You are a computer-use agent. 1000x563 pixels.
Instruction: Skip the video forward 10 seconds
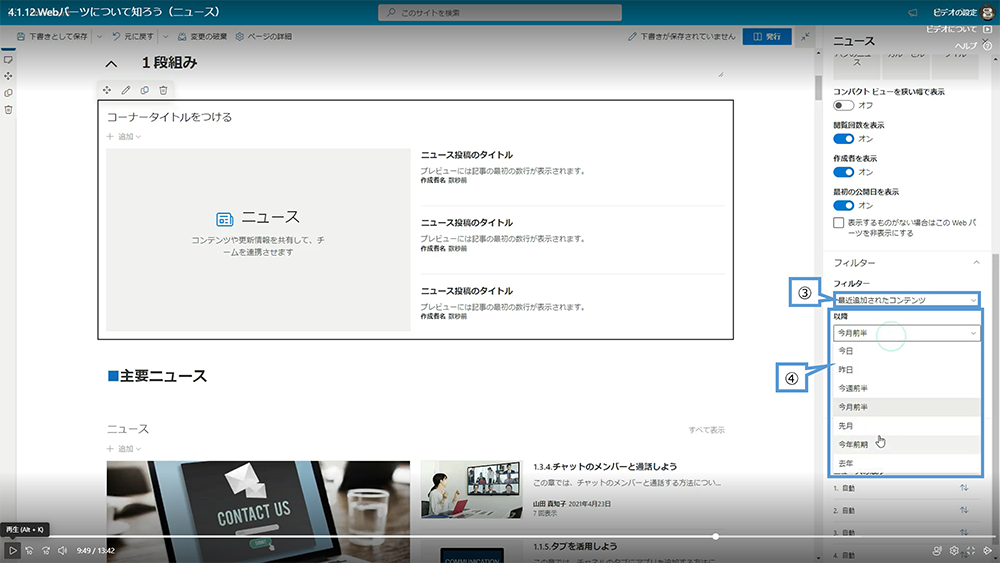pos(46,550)
